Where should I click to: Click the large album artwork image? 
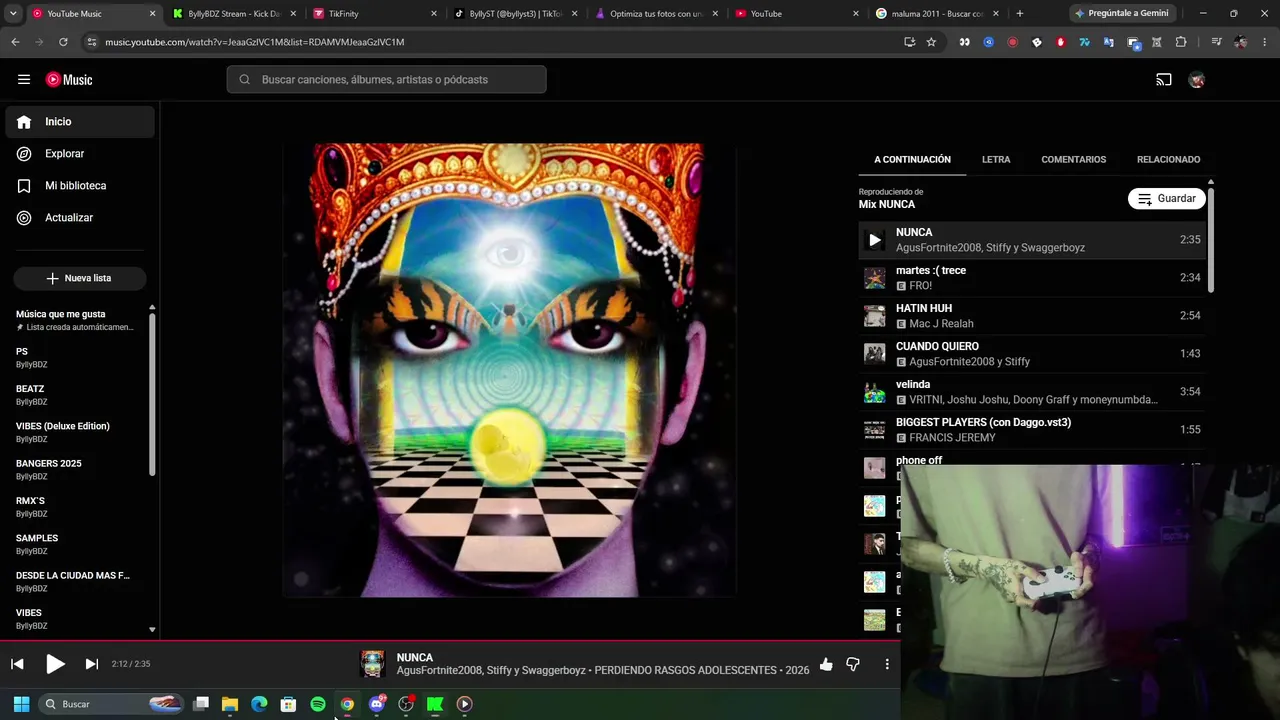pos(509,370)
